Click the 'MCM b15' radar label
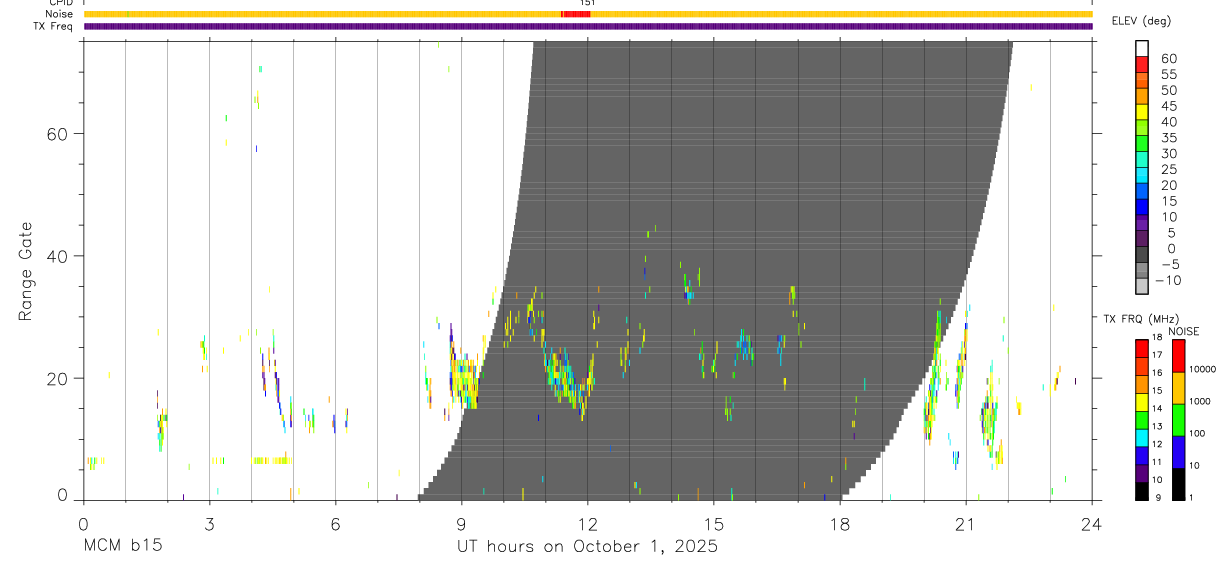The height and width of the screenshot is (567, 1228). pyautogui.click(x=122, y=547)
